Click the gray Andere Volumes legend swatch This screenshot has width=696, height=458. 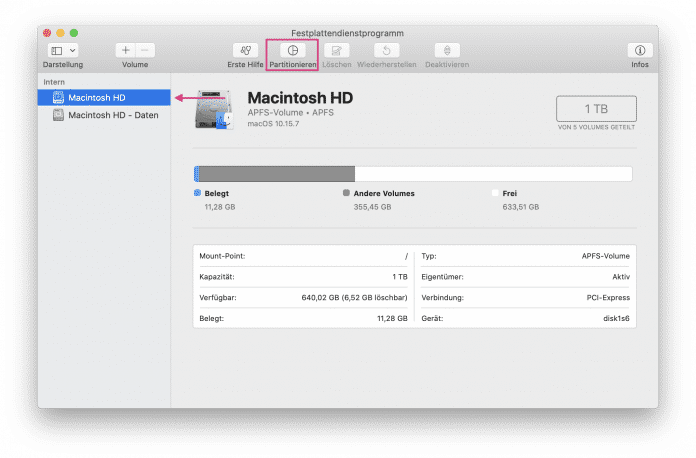tap(346, 193)
